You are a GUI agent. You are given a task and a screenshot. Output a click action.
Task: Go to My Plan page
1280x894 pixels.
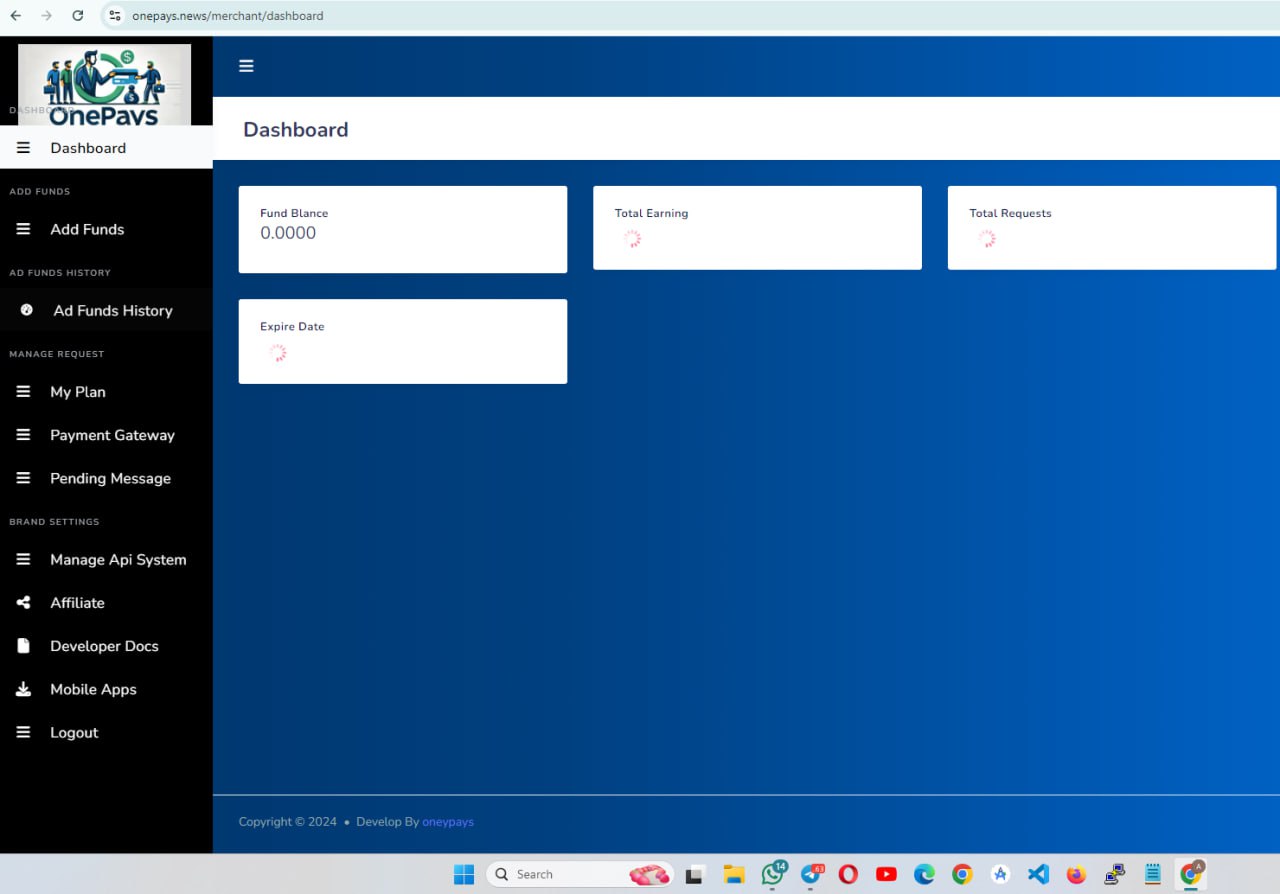pos(78,392)
